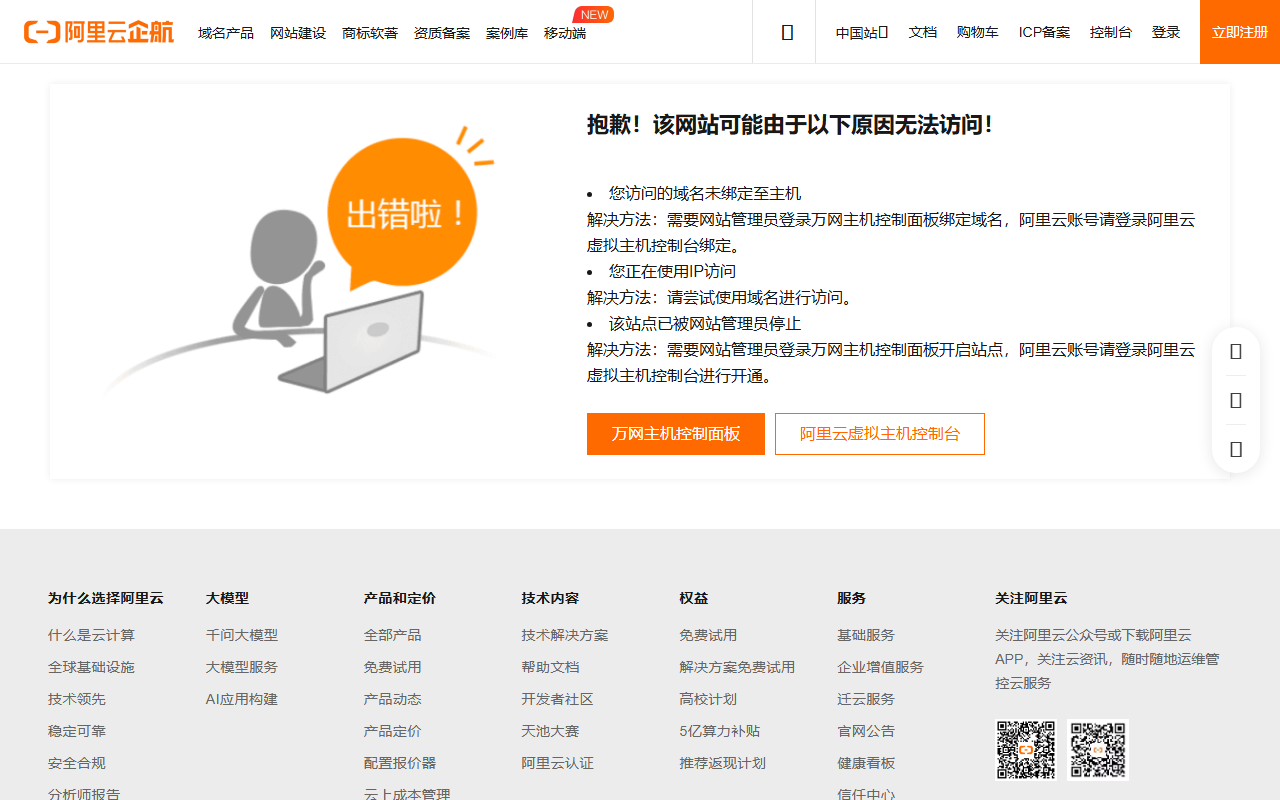Click the 阿里云虚拟主机控制台 outlined button

point(880,434)
